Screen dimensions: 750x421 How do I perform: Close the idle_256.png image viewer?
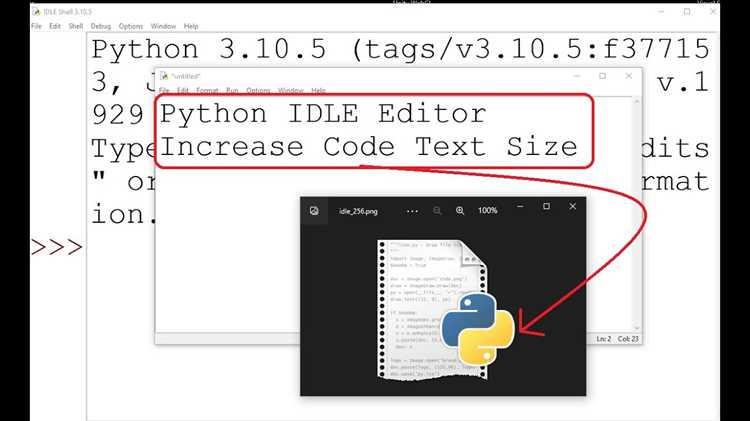(573, 207)
